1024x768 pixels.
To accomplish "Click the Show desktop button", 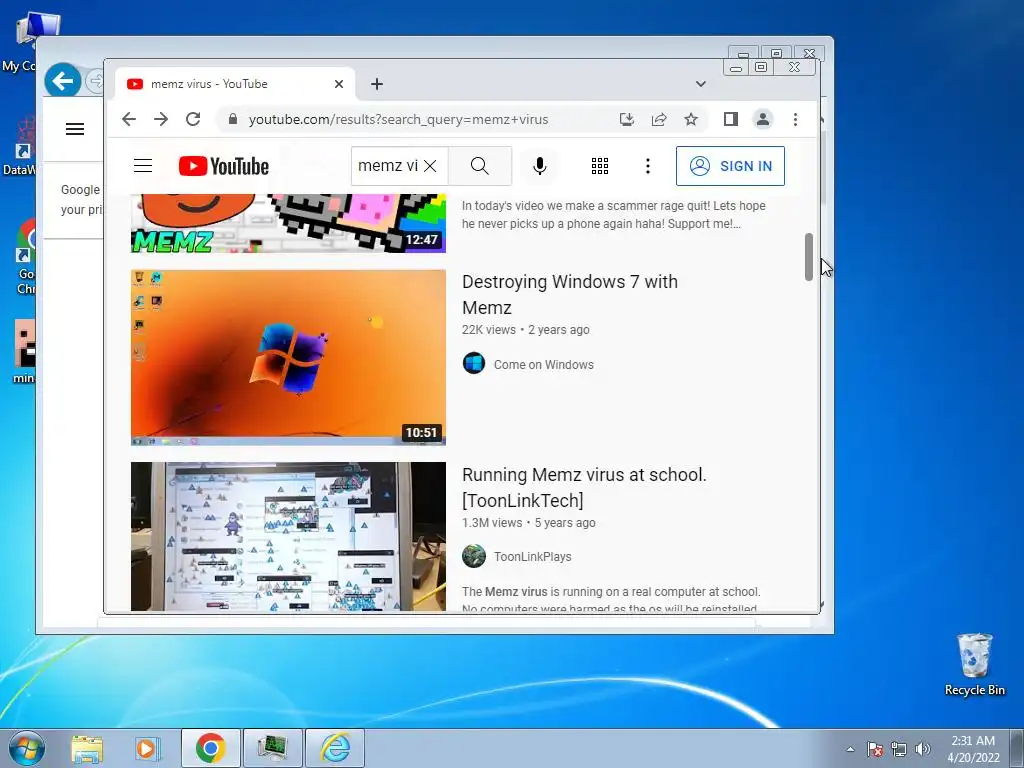I will (1017, 748).
